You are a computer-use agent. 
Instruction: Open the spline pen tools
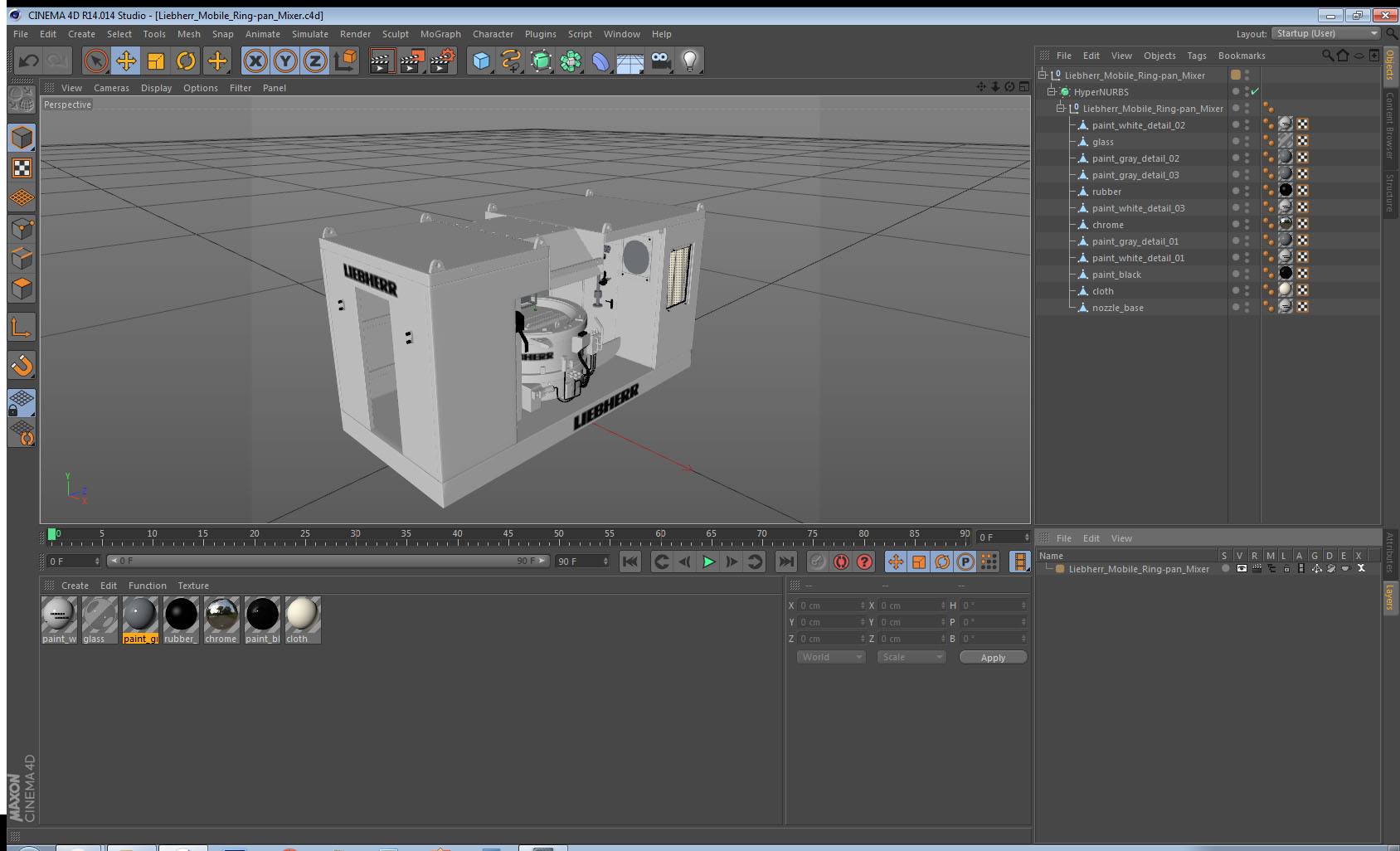511,61
